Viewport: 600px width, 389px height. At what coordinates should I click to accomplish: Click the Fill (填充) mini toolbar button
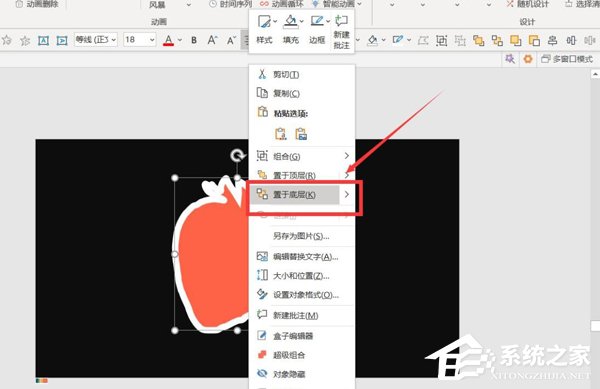(291, 29)
